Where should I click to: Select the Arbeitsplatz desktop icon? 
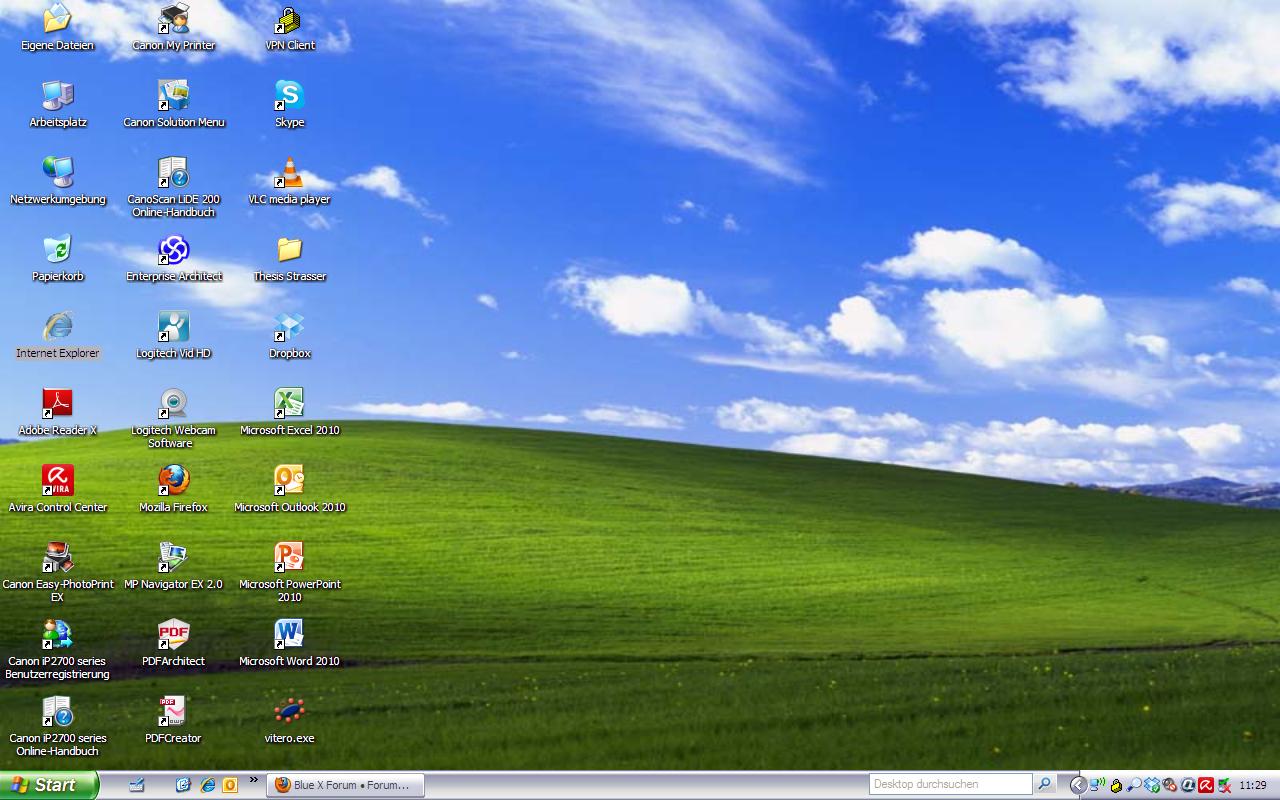[58, 105]
